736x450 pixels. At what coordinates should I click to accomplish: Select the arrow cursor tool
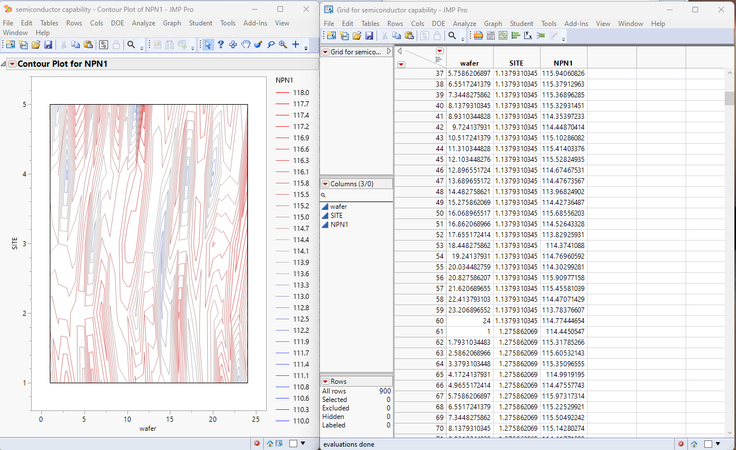pyautogui.click(x=207, y=45)
